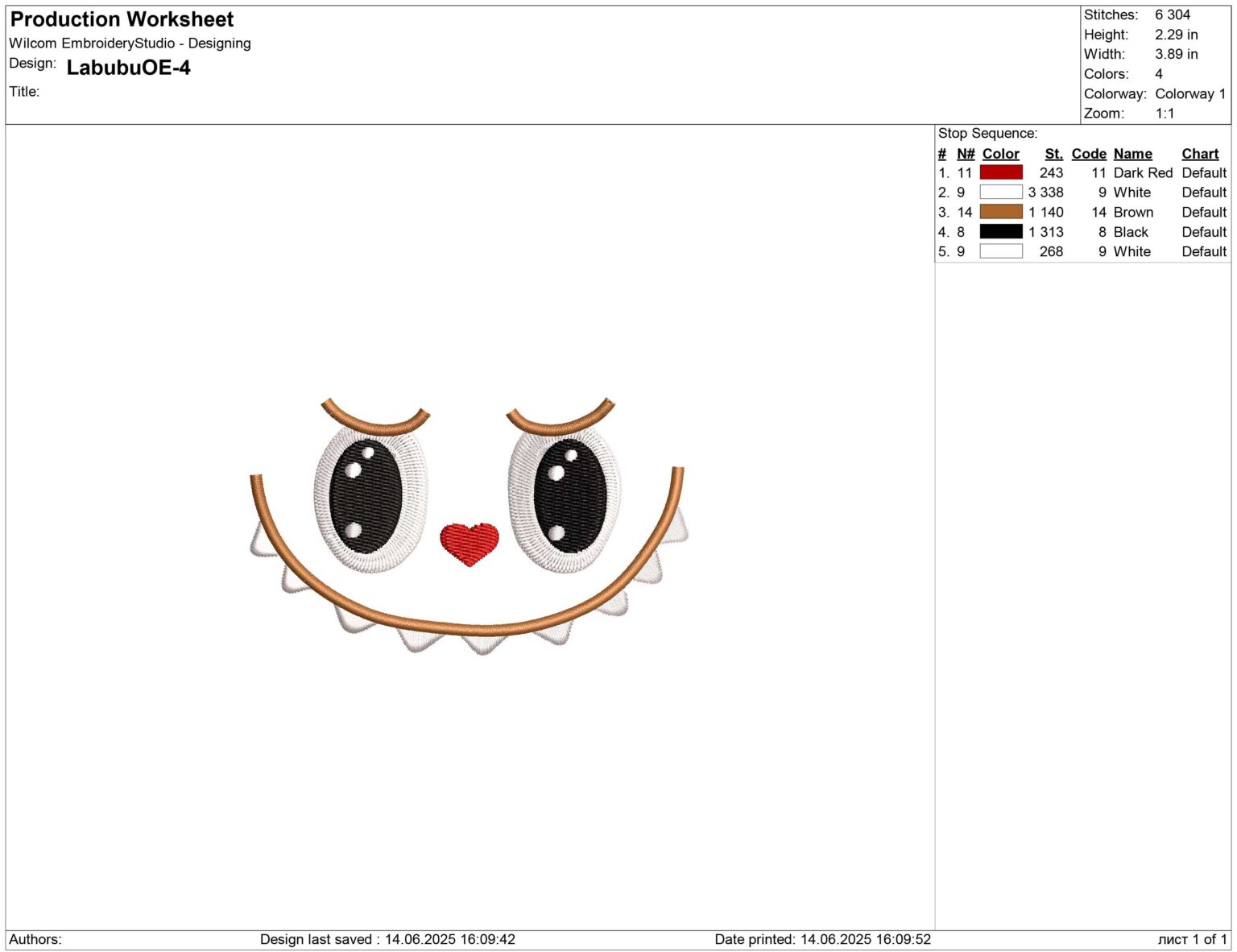Viewport: 1237px width, 952px height.
Task: Open the Default chart for Black
Action: coord(1203,232)
